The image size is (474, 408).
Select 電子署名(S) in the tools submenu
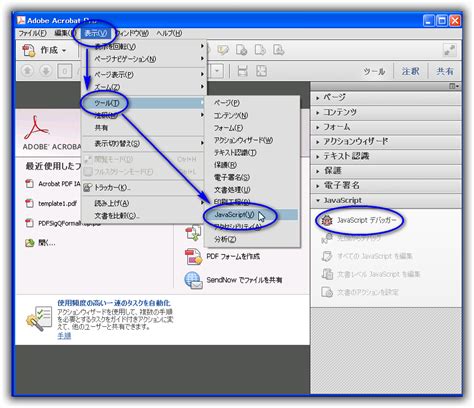point(252,177)
